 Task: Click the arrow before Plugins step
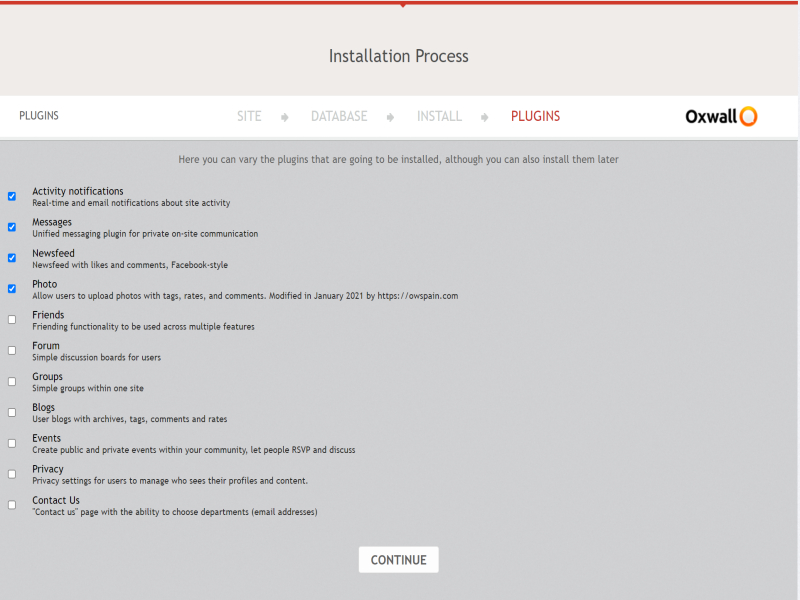coord(485,117)
